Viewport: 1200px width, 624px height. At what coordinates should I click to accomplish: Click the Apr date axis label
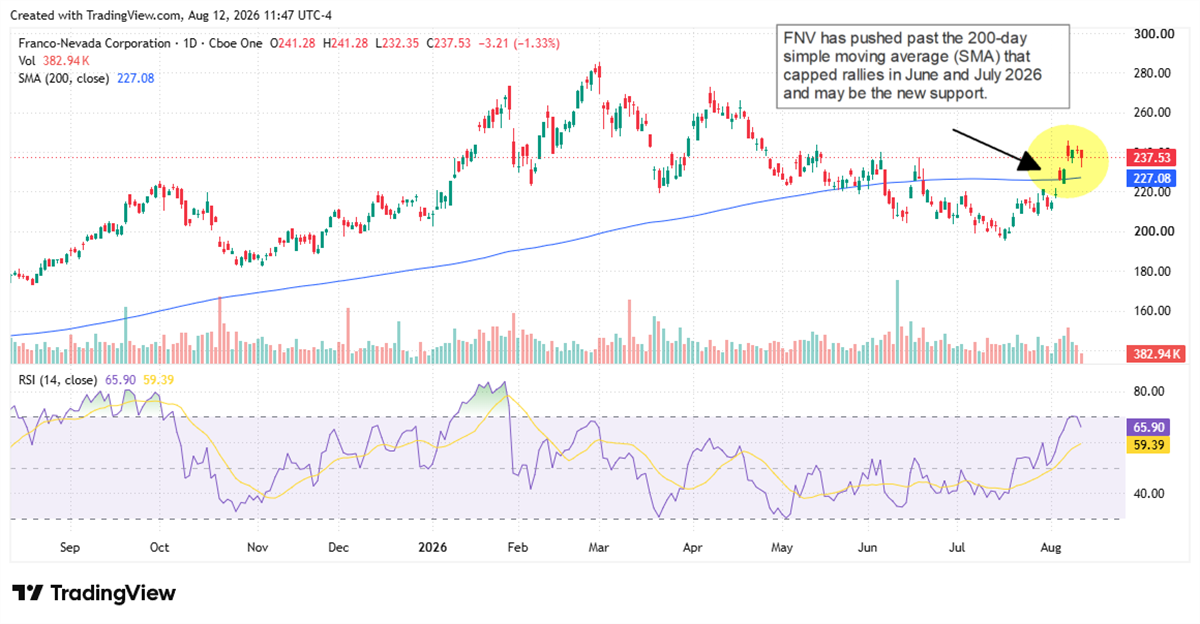tap(692, 548)
